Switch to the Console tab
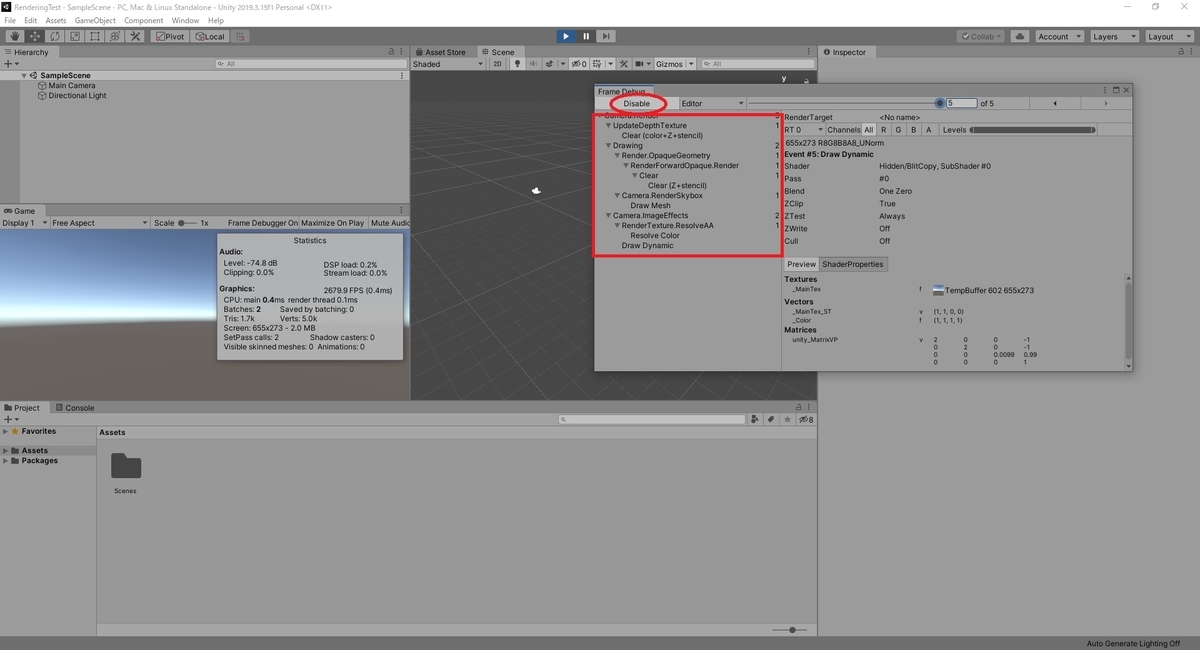The image size is (1200, 650). pos(76,407)
